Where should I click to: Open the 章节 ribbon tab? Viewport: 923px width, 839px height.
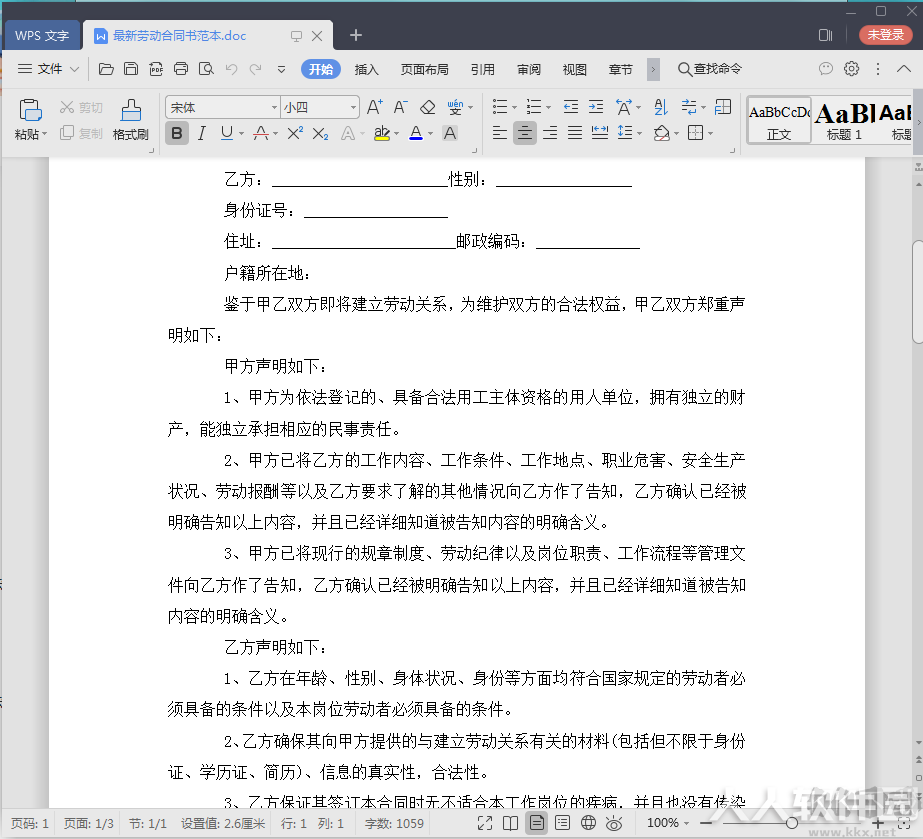pos(620,69)
